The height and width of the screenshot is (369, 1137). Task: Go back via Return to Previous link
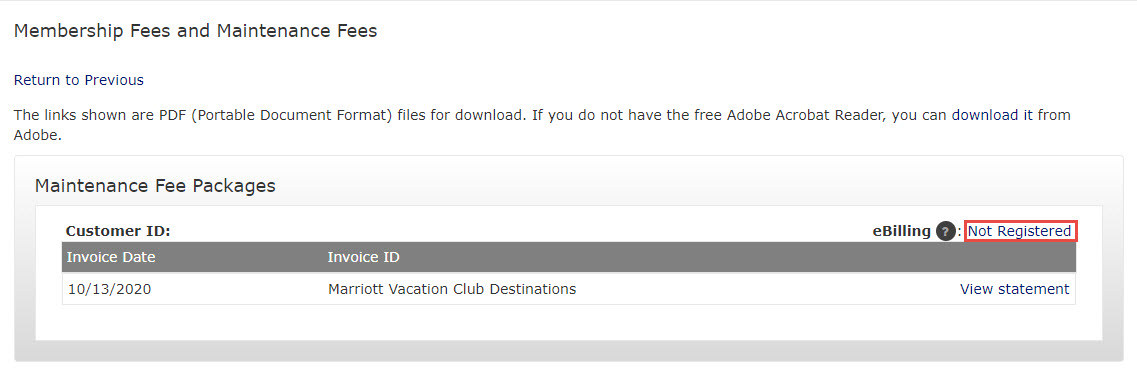tap(79, 80)
